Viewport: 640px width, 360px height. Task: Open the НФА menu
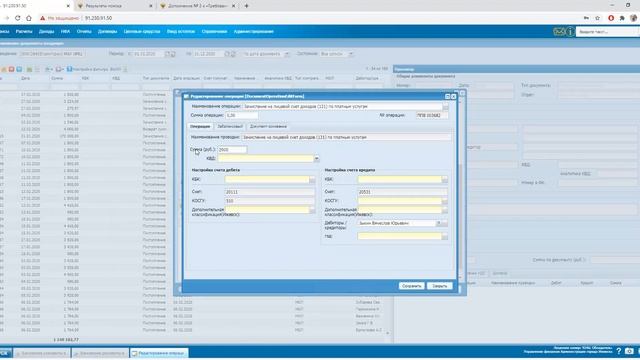[x=65, y=31]
